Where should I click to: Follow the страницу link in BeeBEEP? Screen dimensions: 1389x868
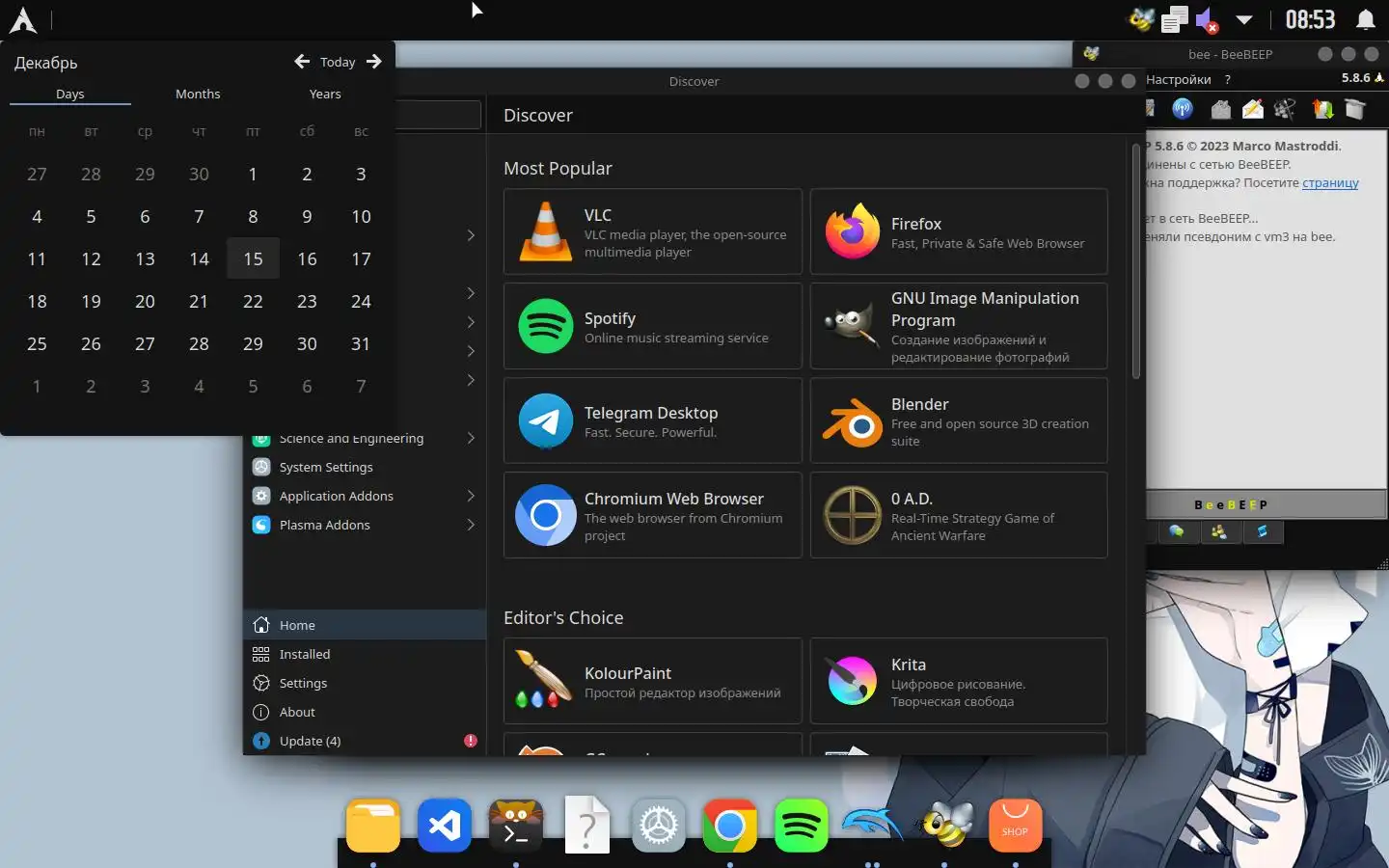(1330, 182)
